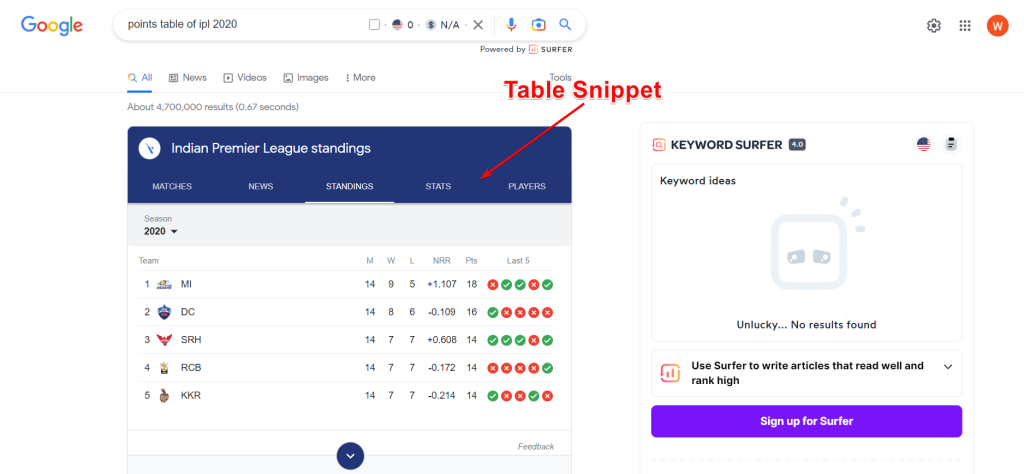Click into the Google search input field
The height and width of the screenshot is (474, 1024).
point(240,25)
